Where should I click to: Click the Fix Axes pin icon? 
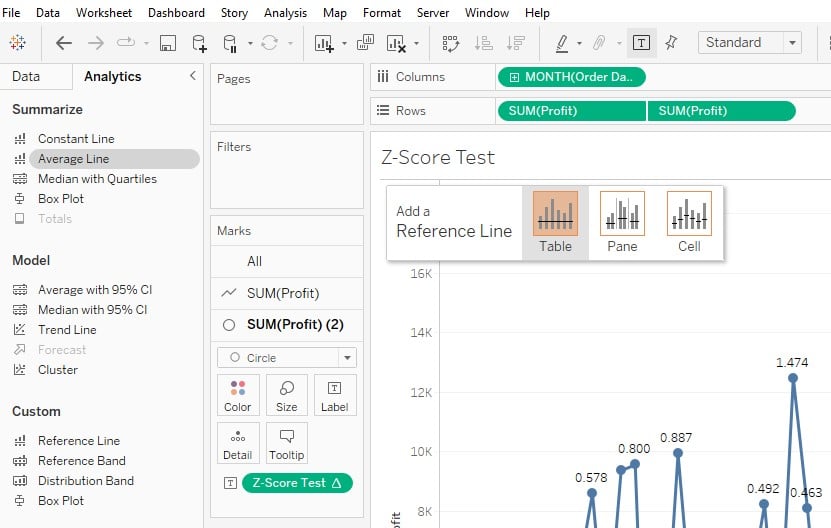tap(671, 42)
